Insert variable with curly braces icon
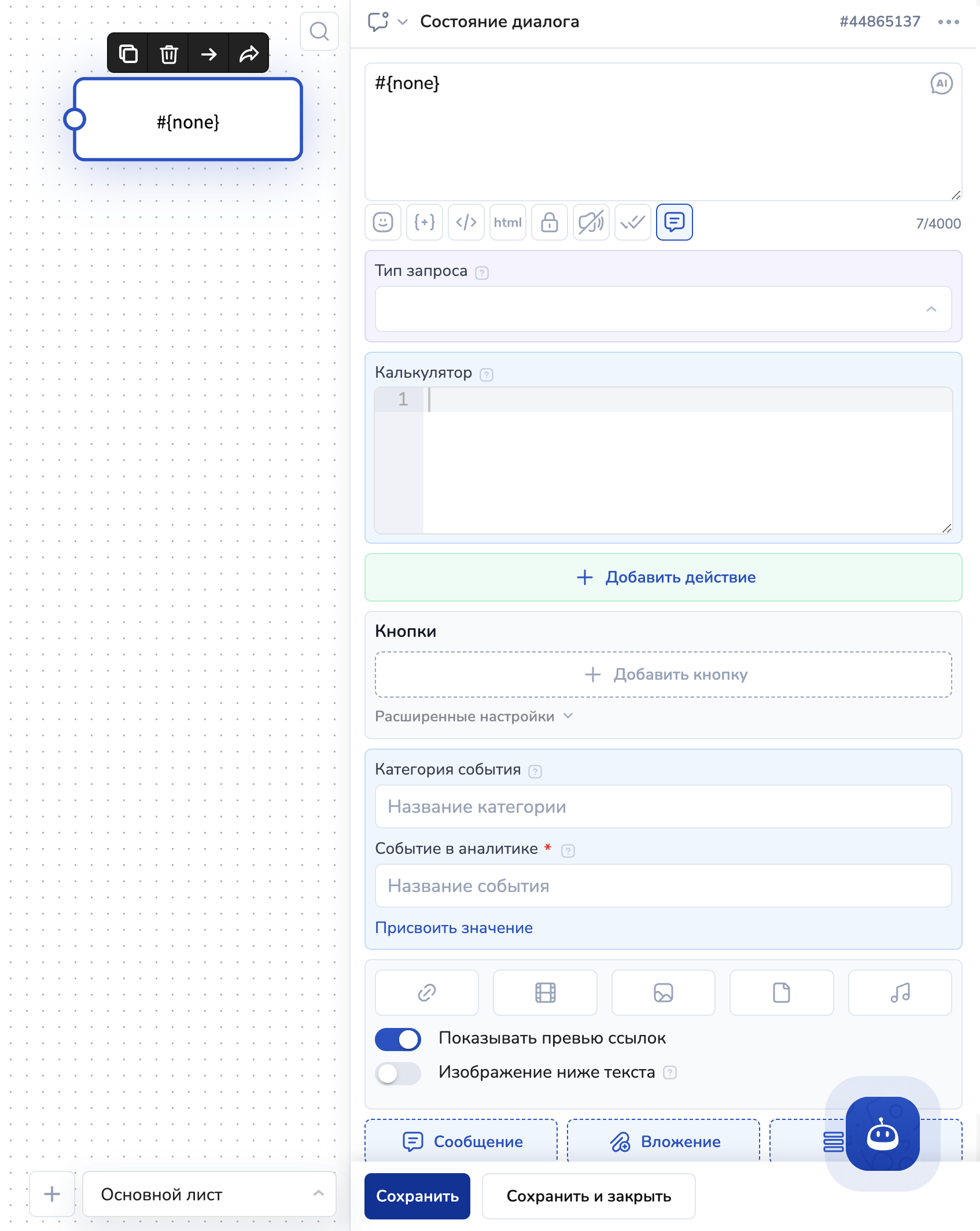980x1231 pixels. tap(425, 222)
